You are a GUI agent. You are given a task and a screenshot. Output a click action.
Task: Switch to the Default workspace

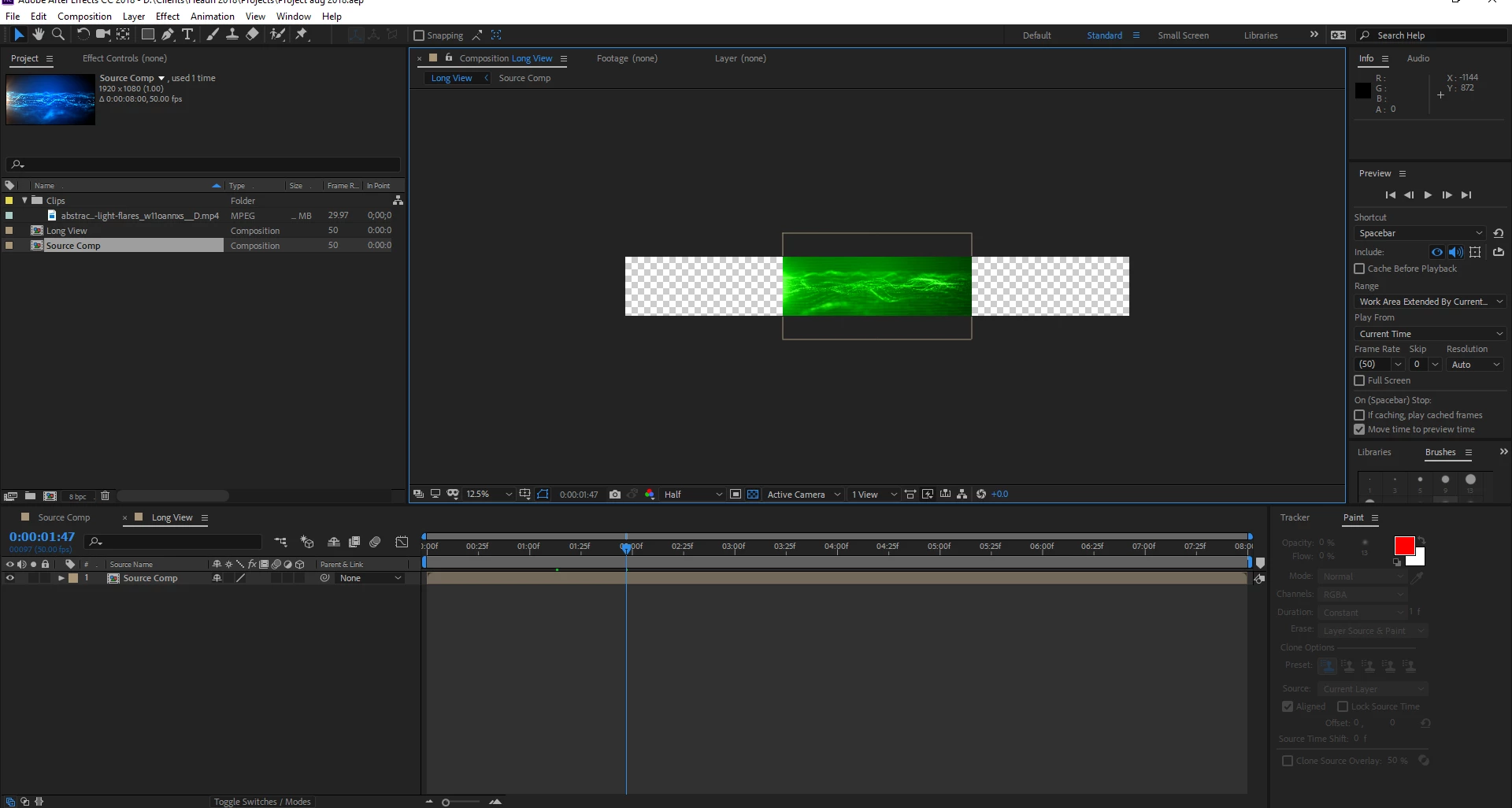[x=1036, y=35]
